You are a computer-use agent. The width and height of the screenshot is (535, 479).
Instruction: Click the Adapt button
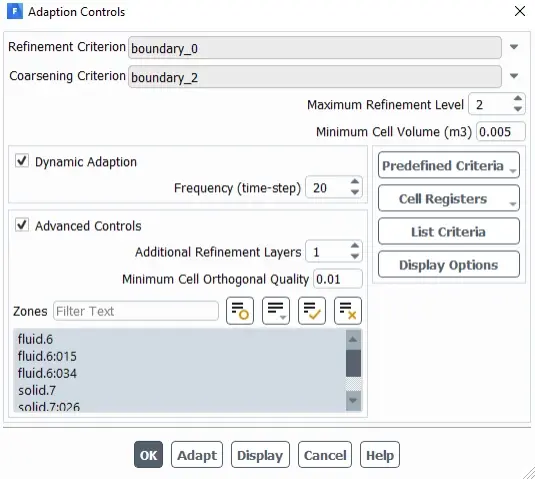click(x=197, y=455)
